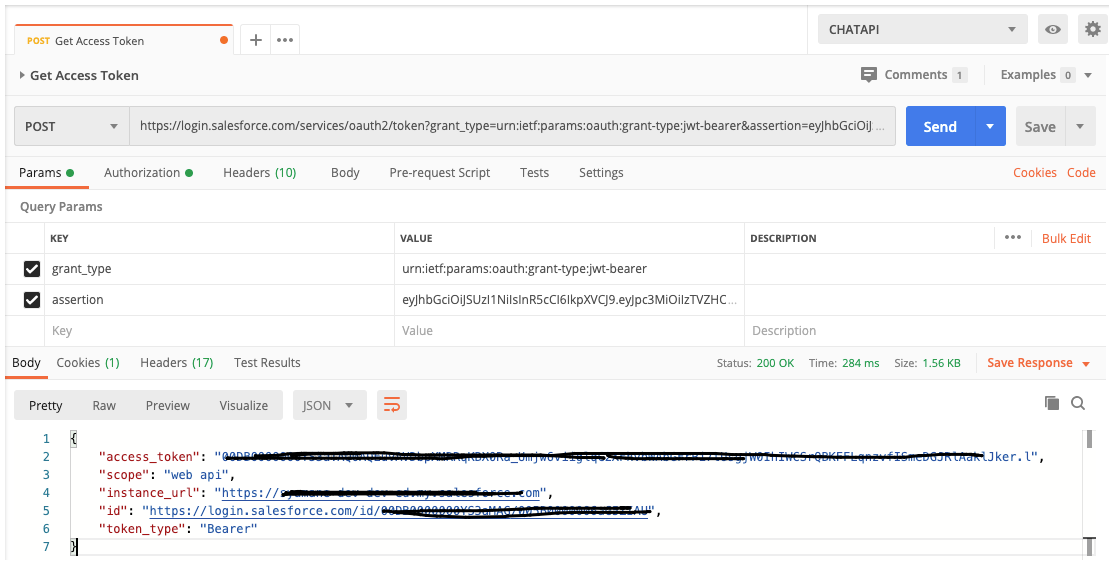
Task: Uncheck the assertion parameter checkbox
Action: 32,300
